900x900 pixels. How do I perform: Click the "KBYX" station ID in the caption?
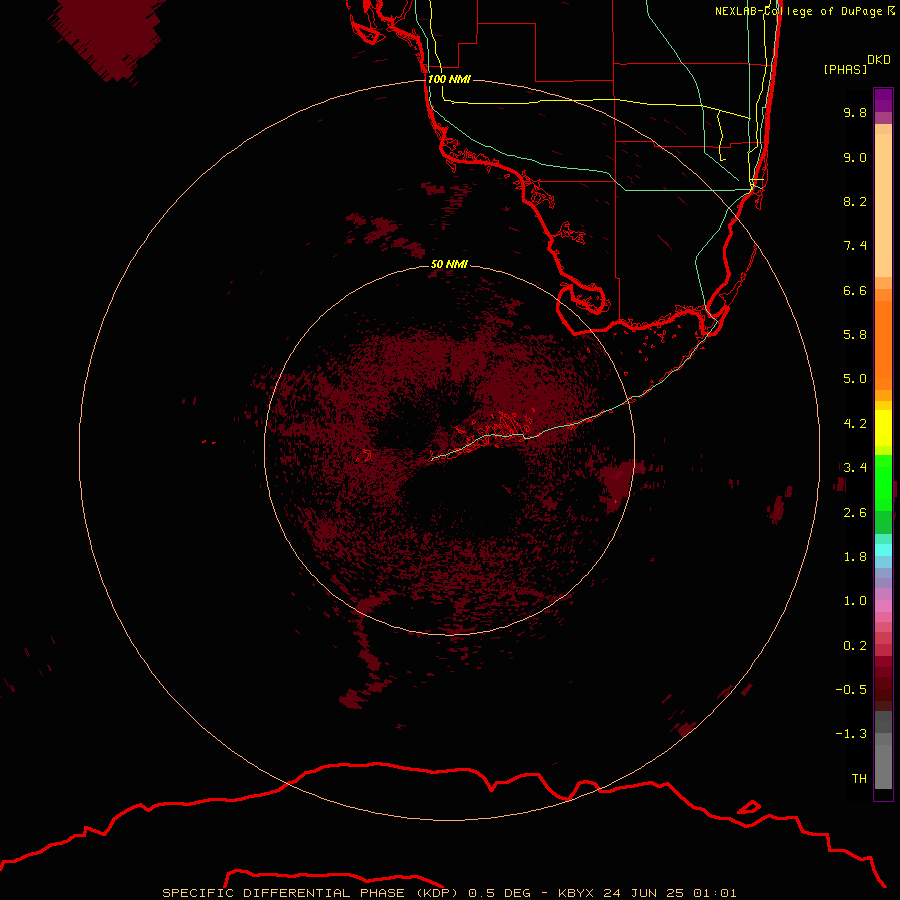tap(577, 893)
